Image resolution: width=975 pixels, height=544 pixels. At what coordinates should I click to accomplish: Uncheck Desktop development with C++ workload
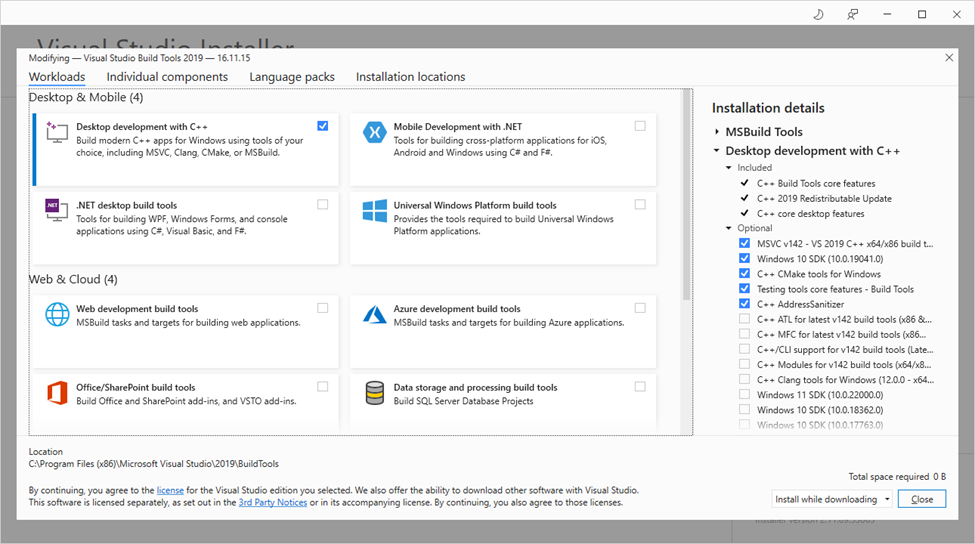click(323, 126)
